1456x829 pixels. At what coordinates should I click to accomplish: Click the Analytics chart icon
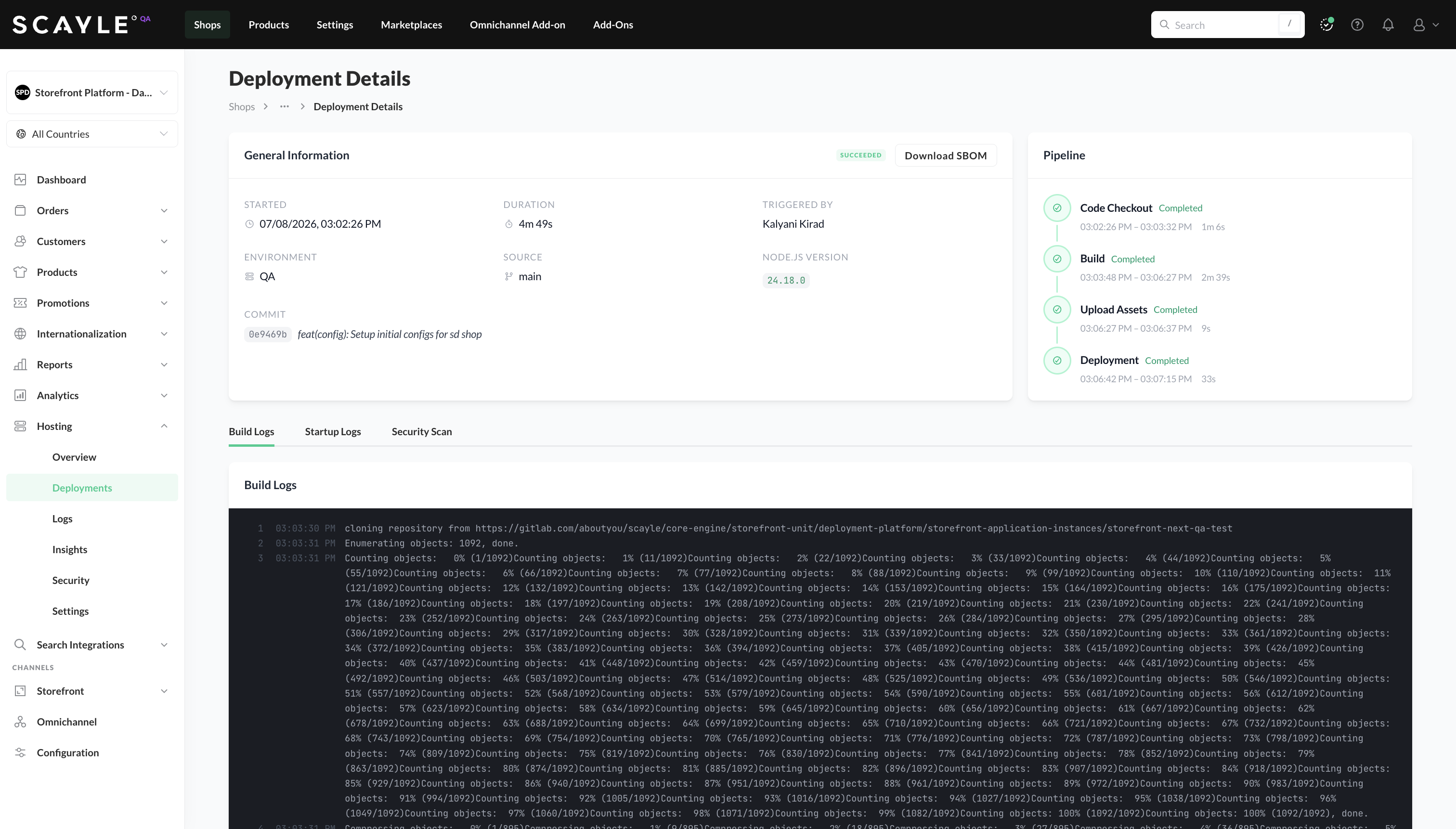[21, 395]
